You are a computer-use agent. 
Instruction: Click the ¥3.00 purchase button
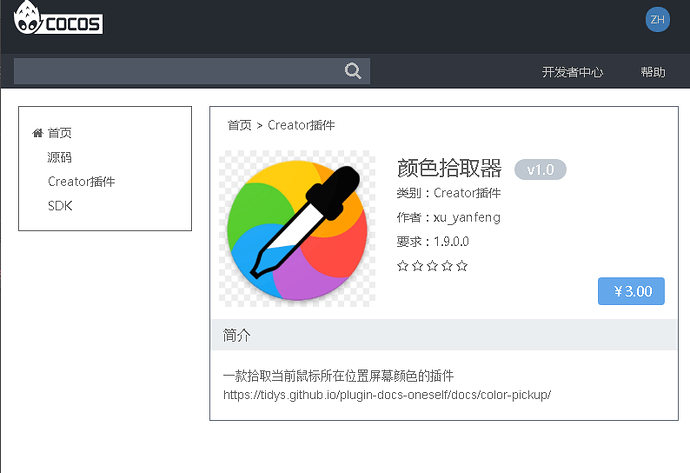[x=631, y=291]
